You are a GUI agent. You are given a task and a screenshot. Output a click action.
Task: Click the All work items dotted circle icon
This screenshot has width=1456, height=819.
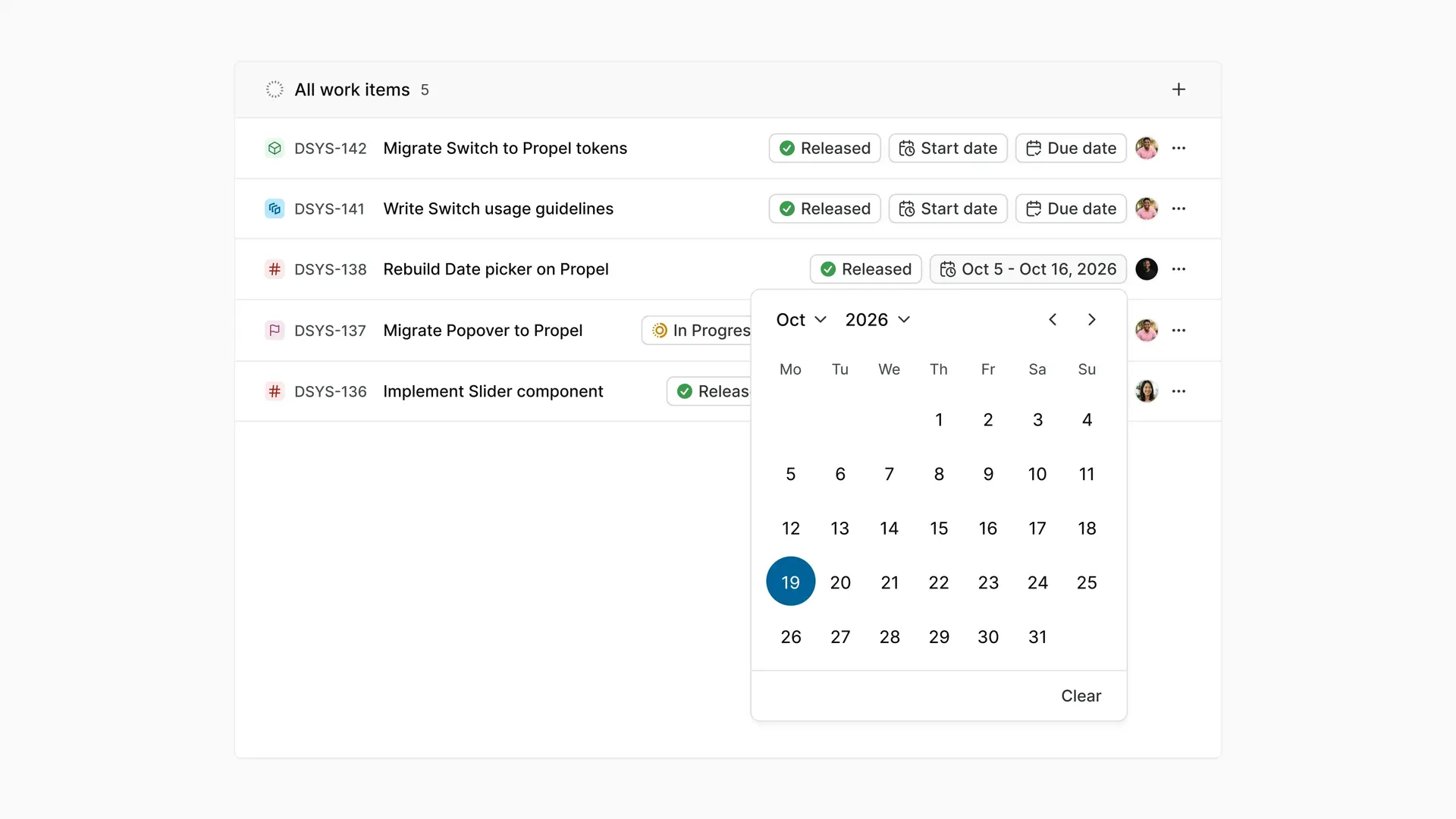[275, 89]
